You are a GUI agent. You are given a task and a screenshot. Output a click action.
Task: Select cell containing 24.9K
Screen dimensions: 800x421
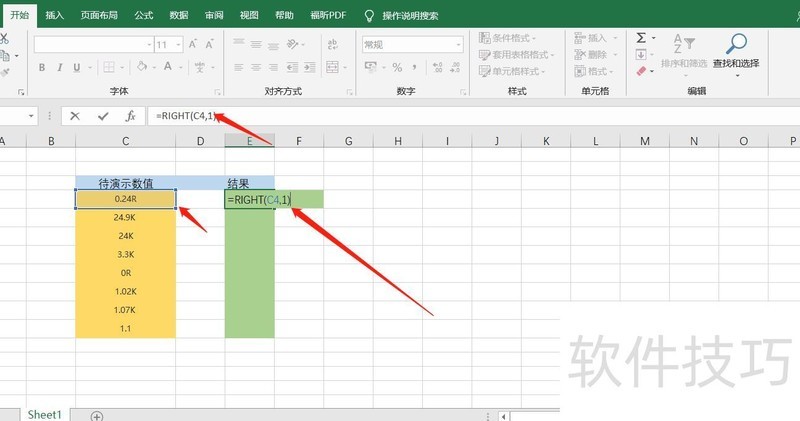126,217
